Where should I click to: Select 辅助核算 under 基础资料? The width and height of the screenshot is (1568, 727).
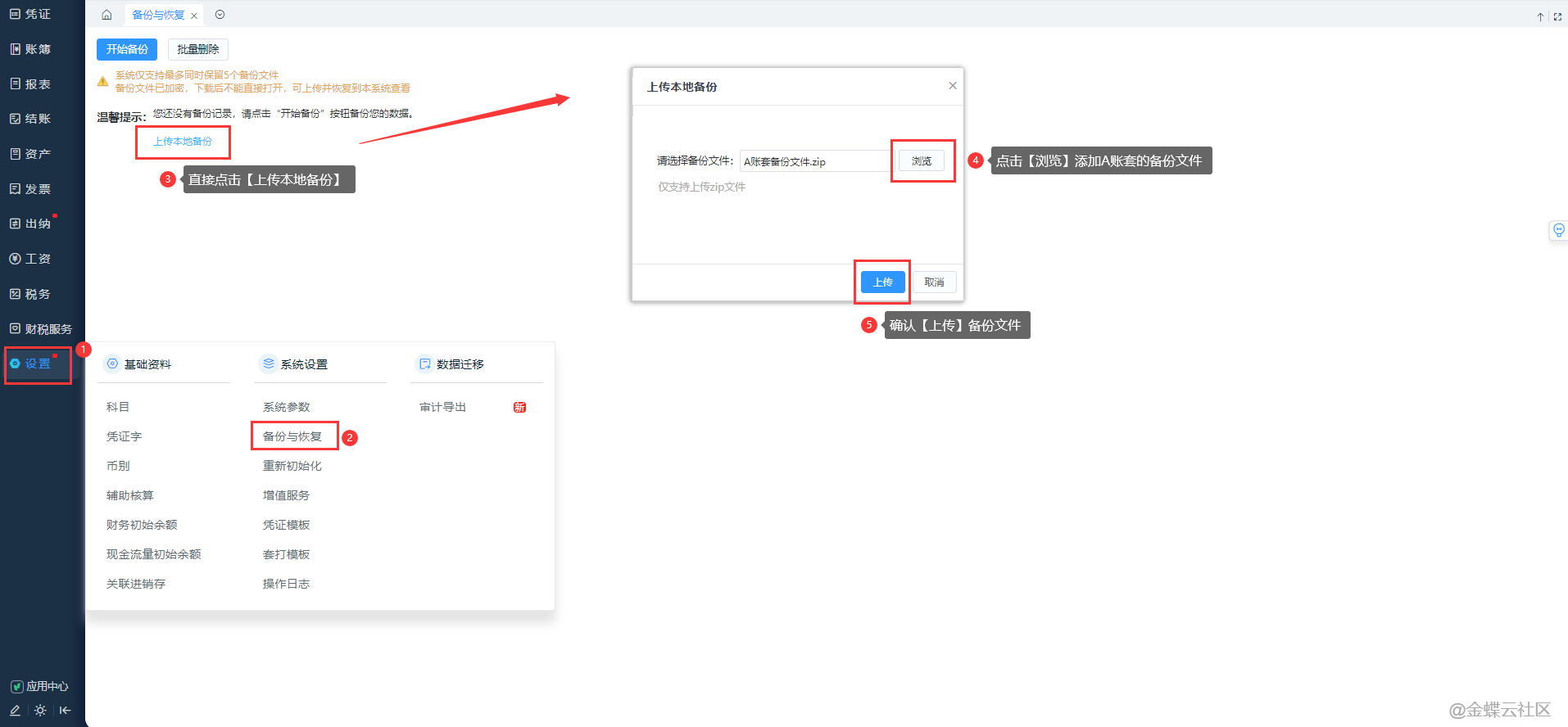click(129, 495)
